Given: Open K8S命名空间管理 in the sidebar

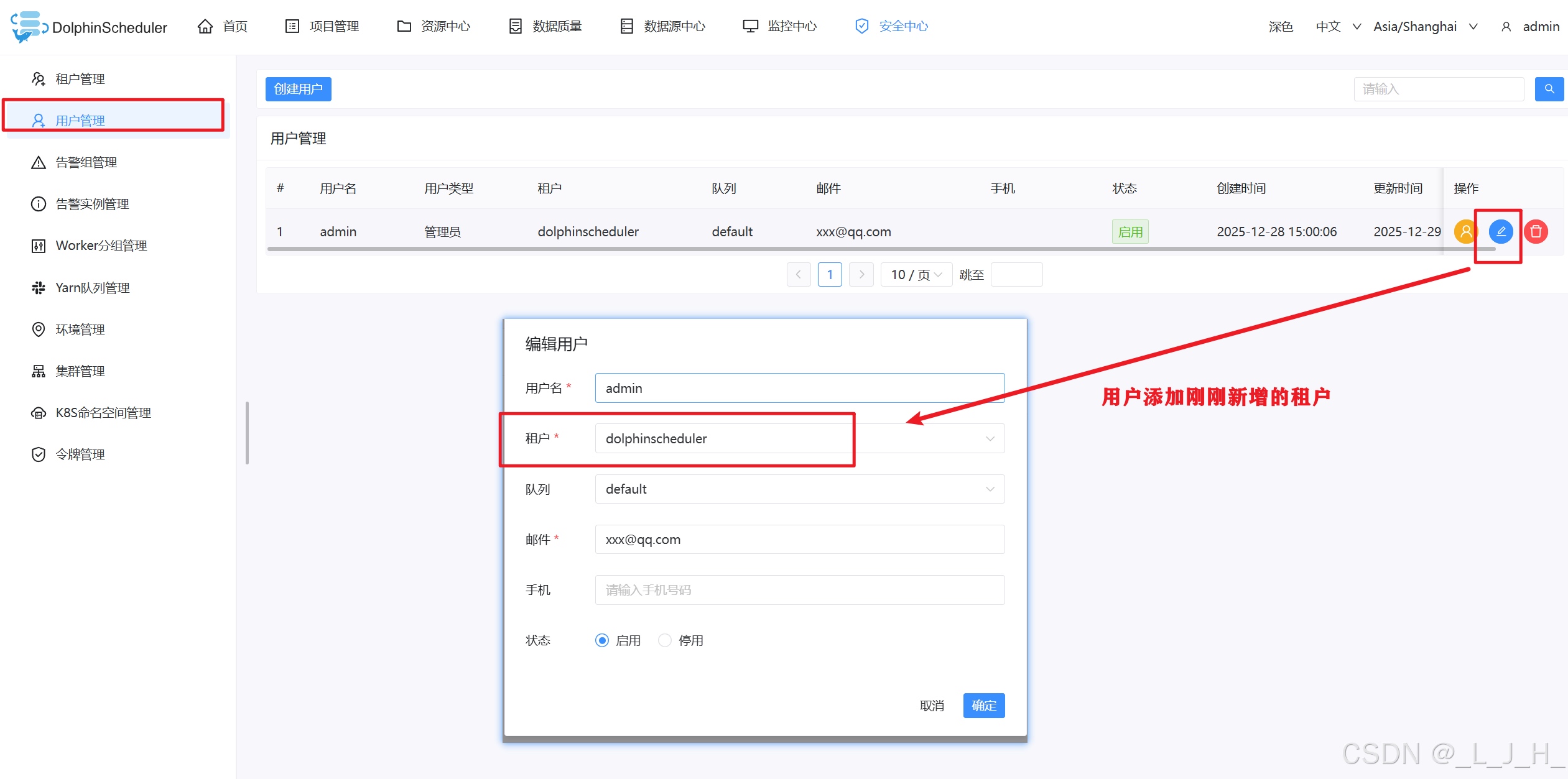Looking at the screenshot, I should pyautogui.click(x=103, y=412).
